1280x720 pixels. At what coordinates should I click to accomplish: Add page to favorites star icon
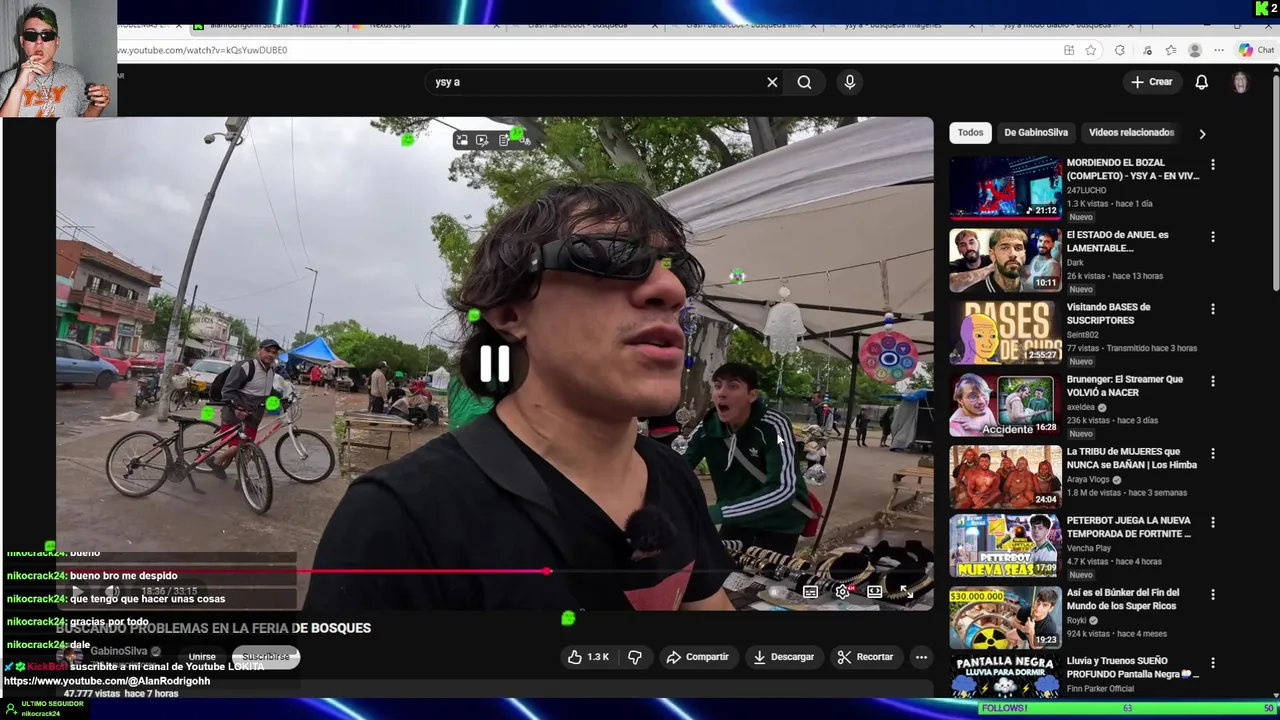(1091, 50)
